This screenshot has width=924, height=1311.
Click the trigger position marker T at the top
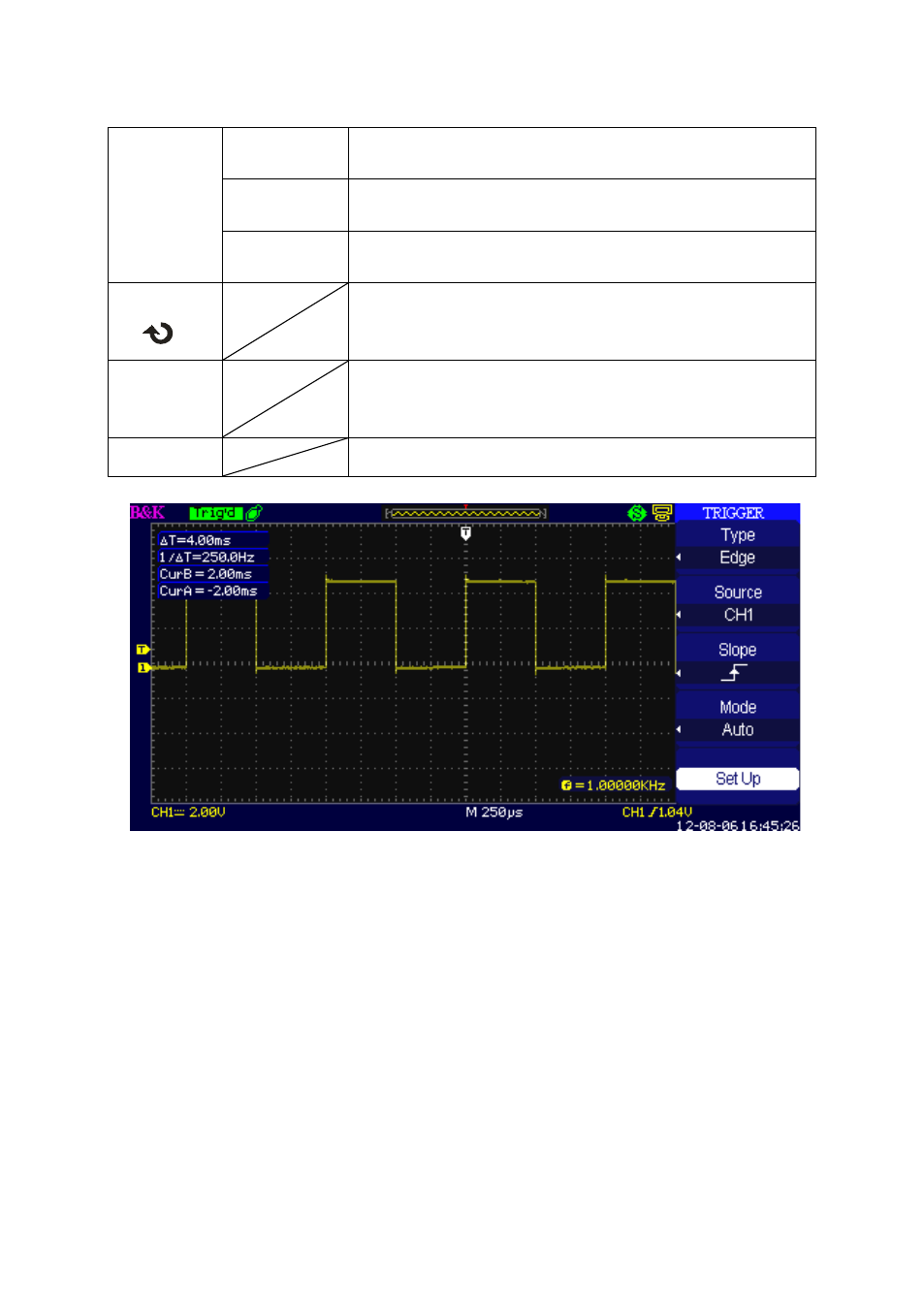click(x=465, y=533)
